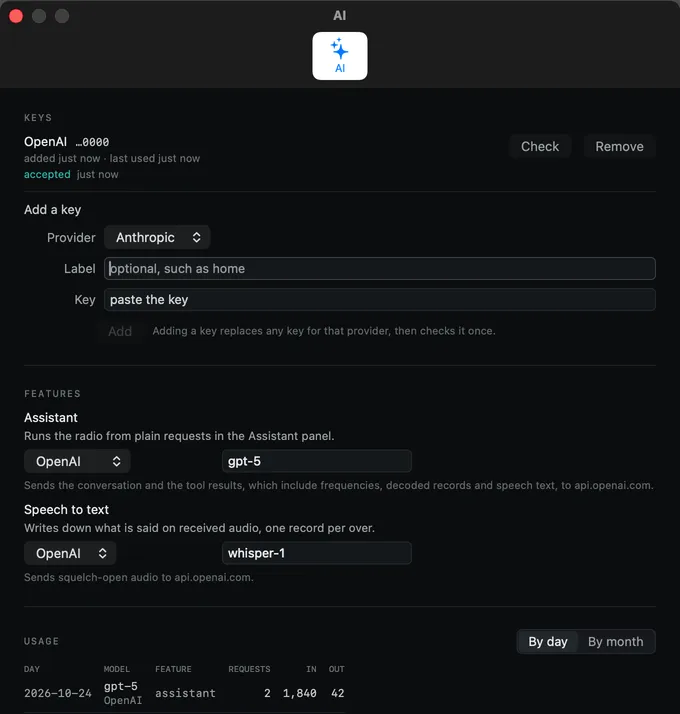Image resolution: width=680 pixels, height=714 pixels.
Task: Select the AI sparkle toolbar tab
Action: (x=339, y=56)
